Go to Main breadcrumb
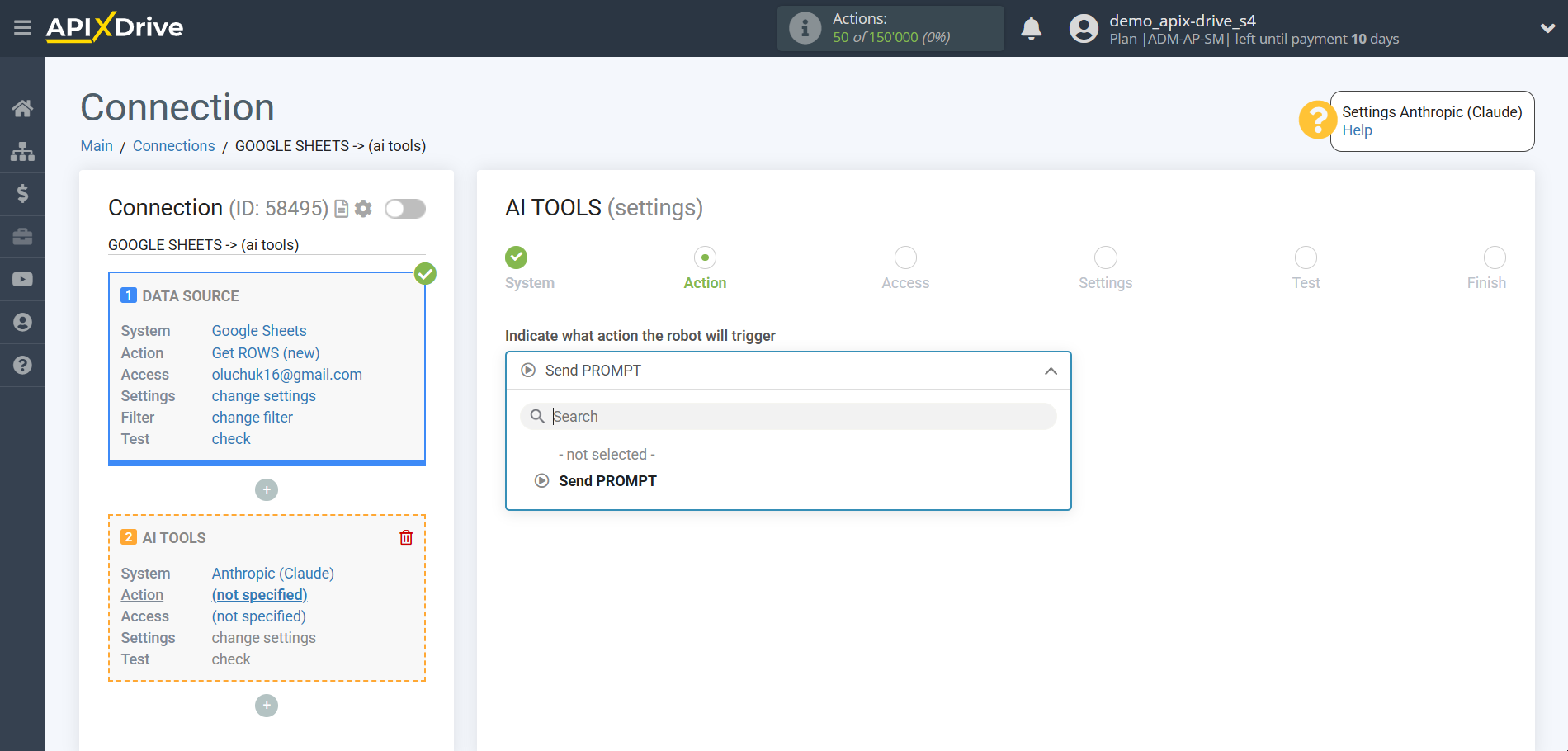The width and height of the screenshot is (1568, 751). click(x=97, y=146)
